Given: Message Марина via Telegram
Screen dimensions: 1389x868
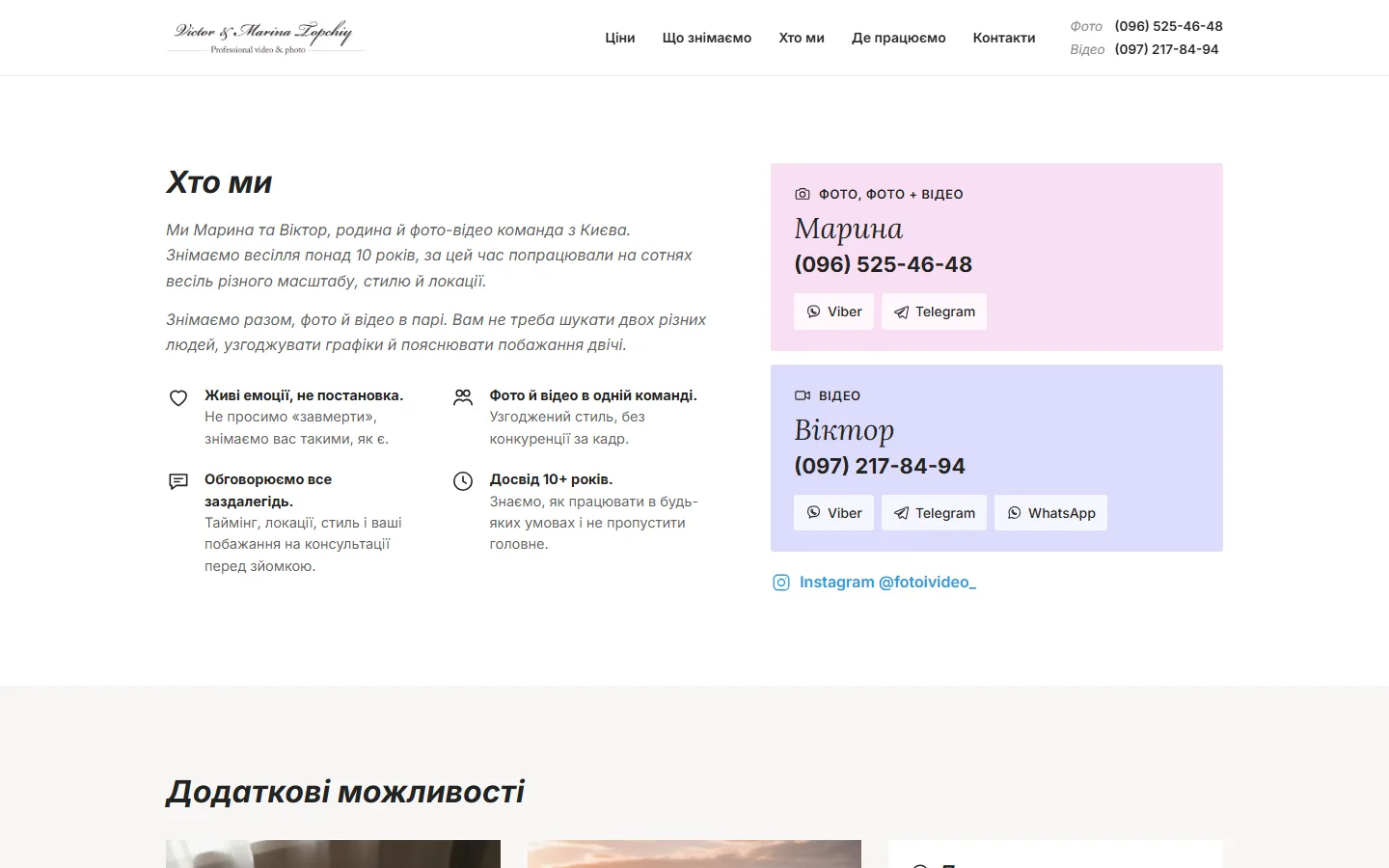Looking at the screenshot, I should 934,312.
